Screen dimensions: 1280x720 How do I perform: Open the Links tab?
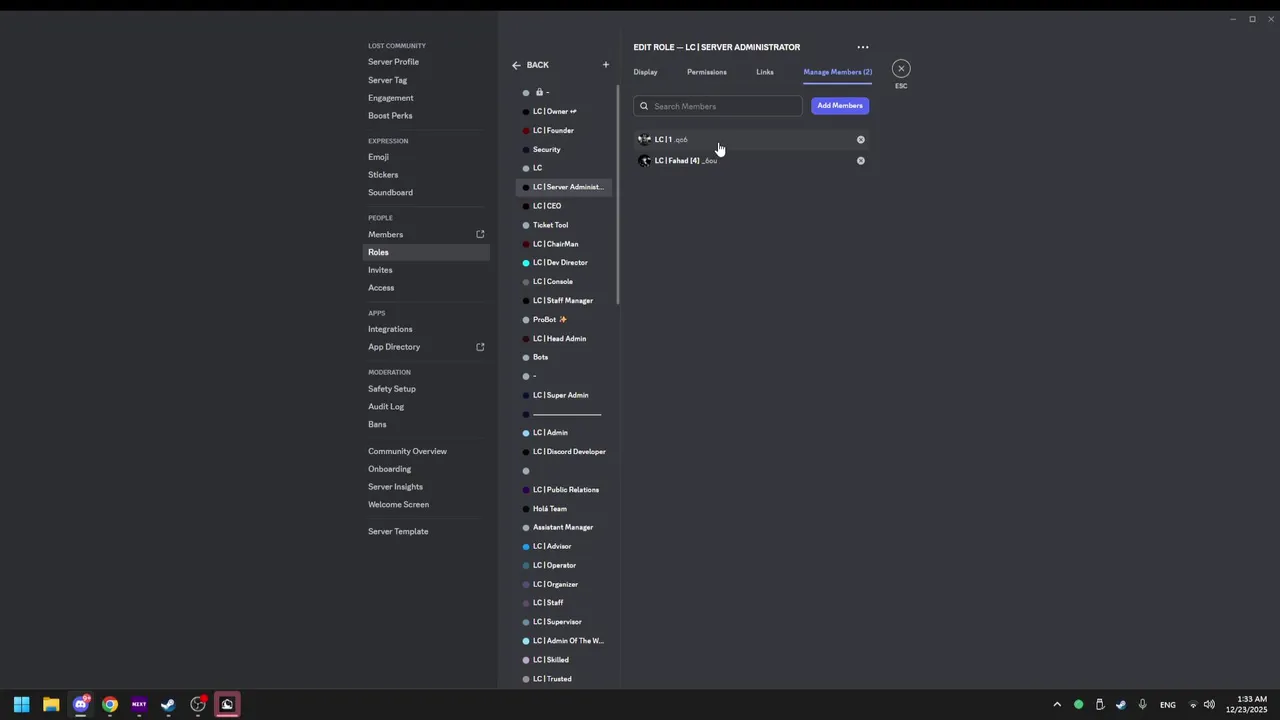764,72
